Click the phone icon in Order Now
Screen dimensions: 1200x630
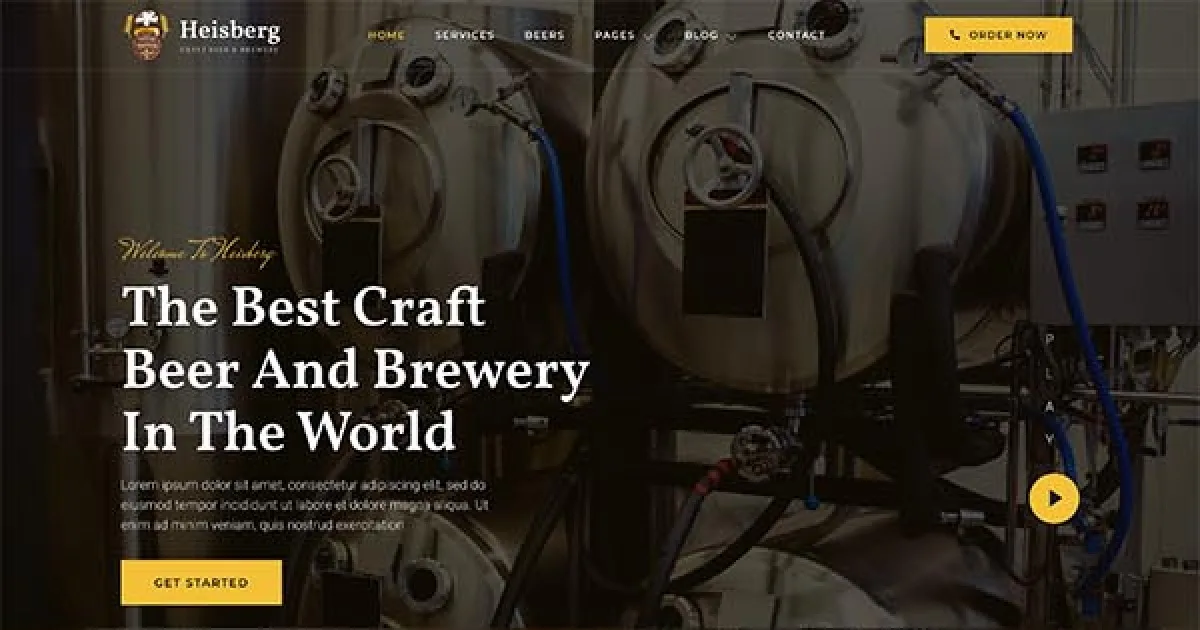[x=955, y=35]
